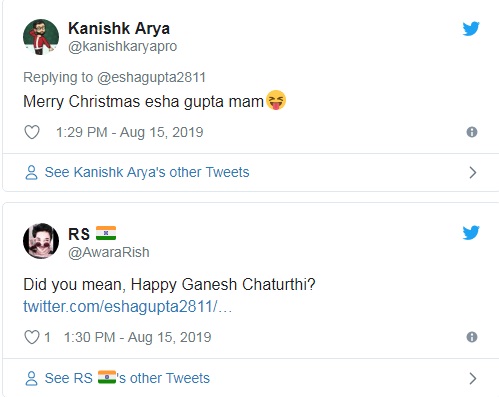Open info icon on RS tweet
499x397 pixels.
point(472,337)
